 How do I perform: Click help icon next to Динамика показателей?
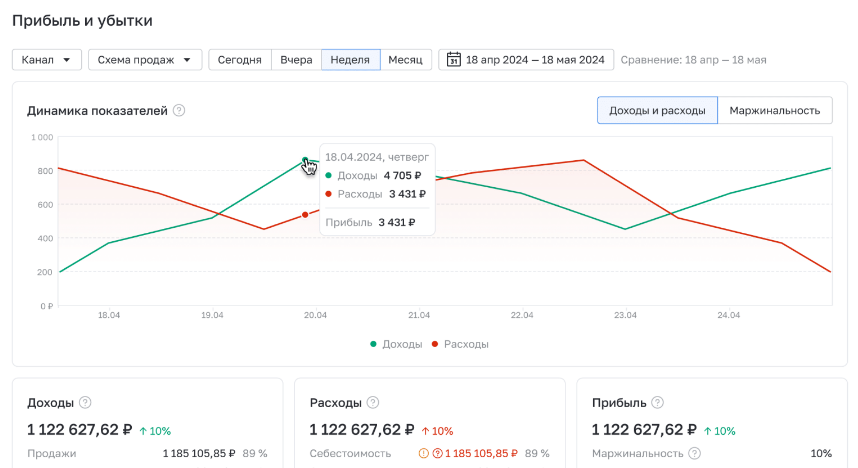click(179, 111)
